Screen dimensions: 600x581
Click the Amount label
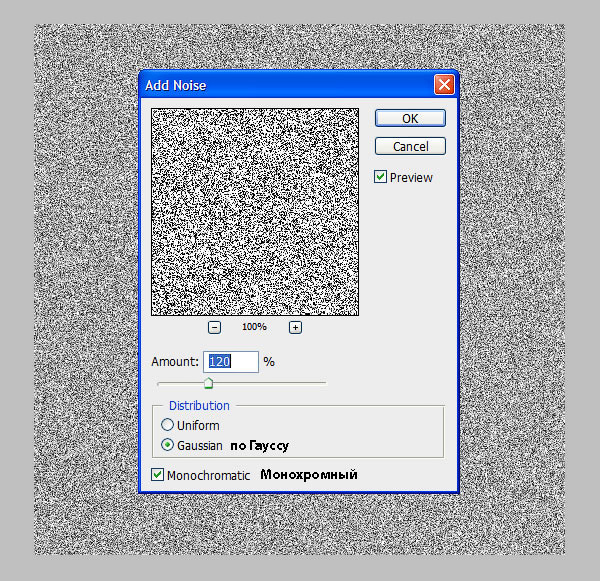click(x=175, y=362)
